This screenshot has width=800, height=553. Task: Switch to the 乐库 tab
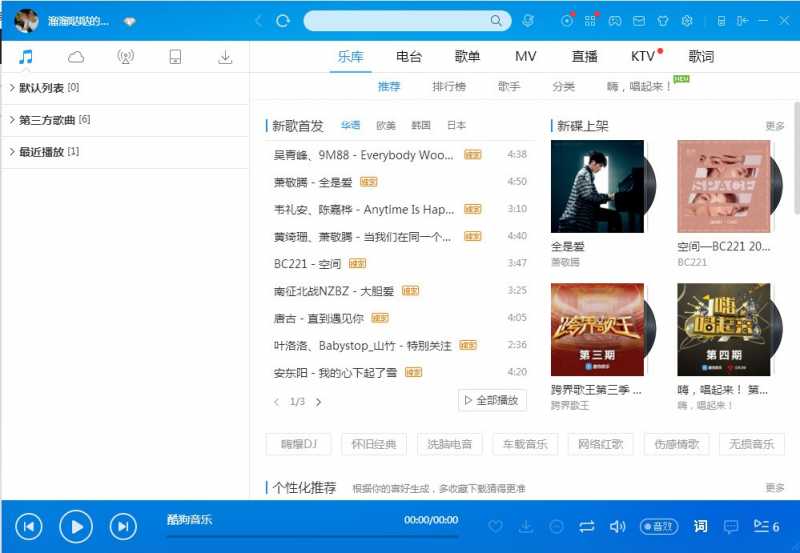pyautogui.click(x=350, y=56)
